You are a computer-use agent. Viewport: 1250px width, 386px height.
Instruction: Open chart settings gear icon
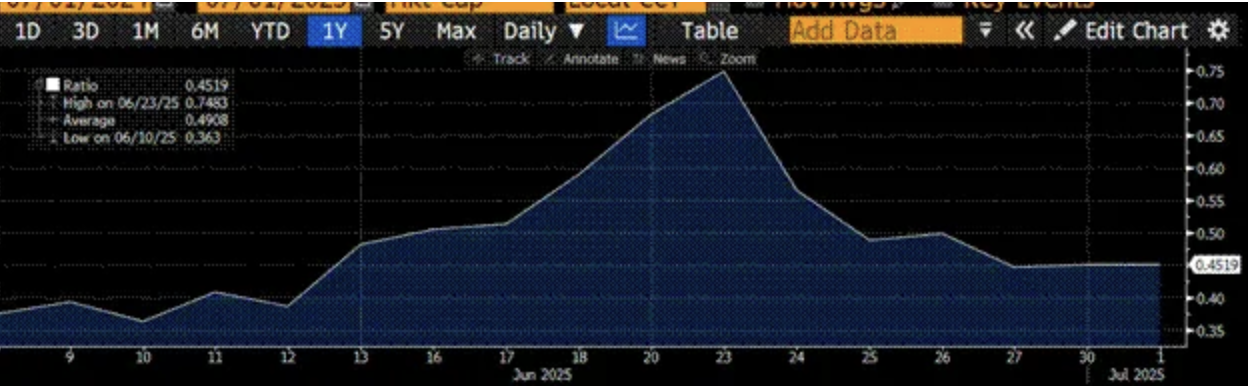(1218, 31)
